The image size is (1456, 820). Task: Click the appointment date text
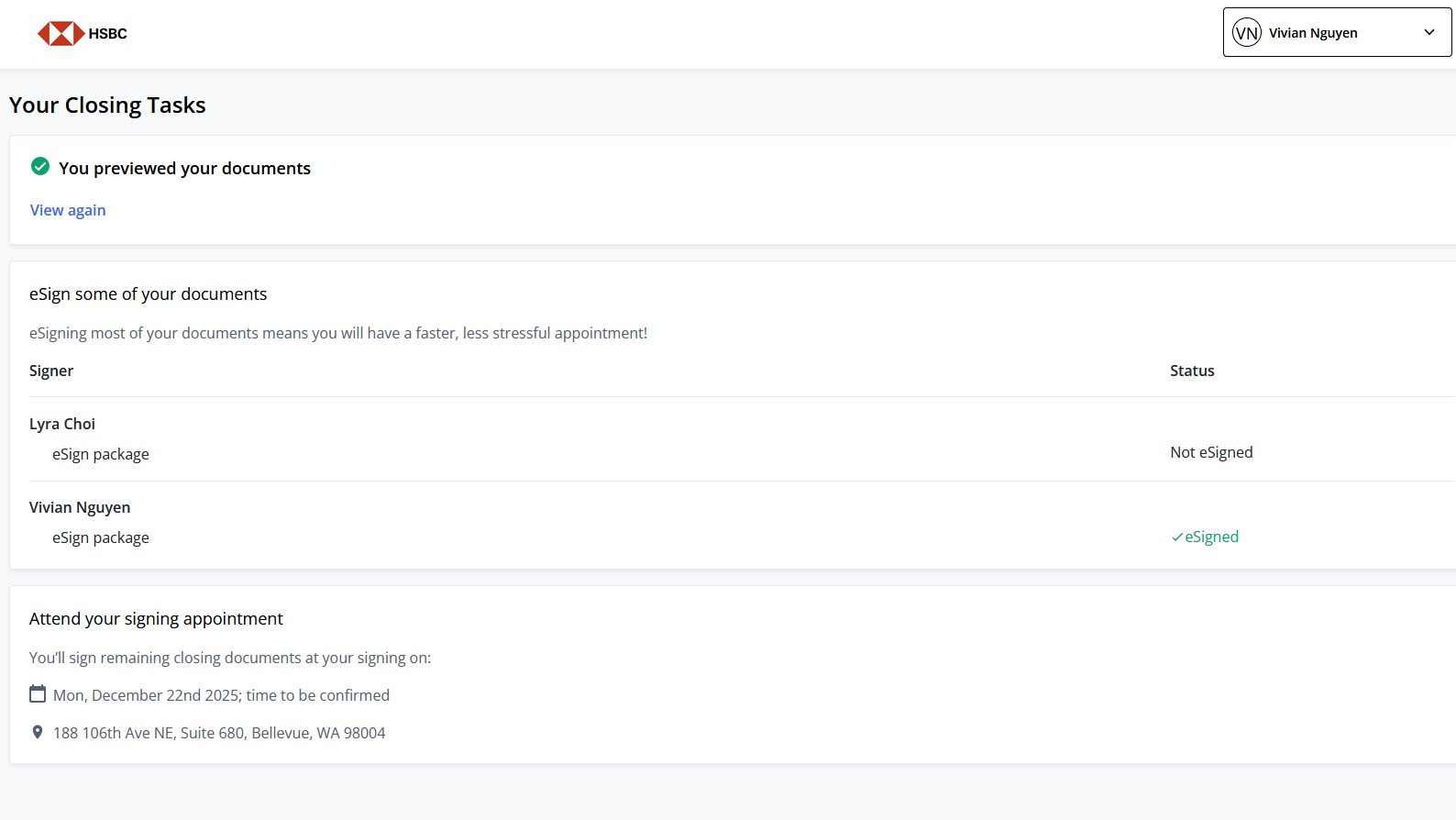click(x=221, y=695)
